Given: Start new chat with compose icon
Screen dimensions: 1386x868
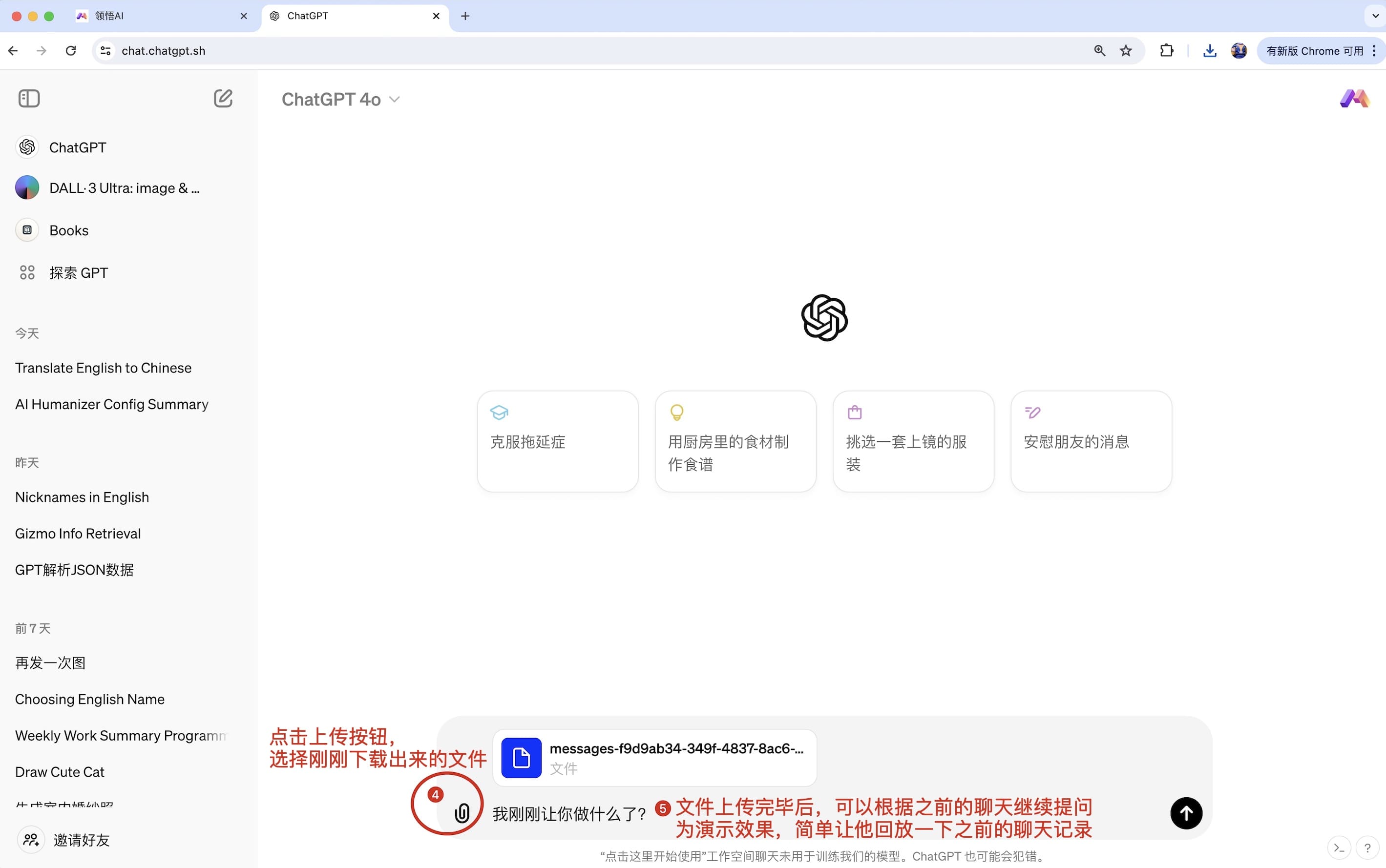Looking at the screenshot, I should 223,99.
